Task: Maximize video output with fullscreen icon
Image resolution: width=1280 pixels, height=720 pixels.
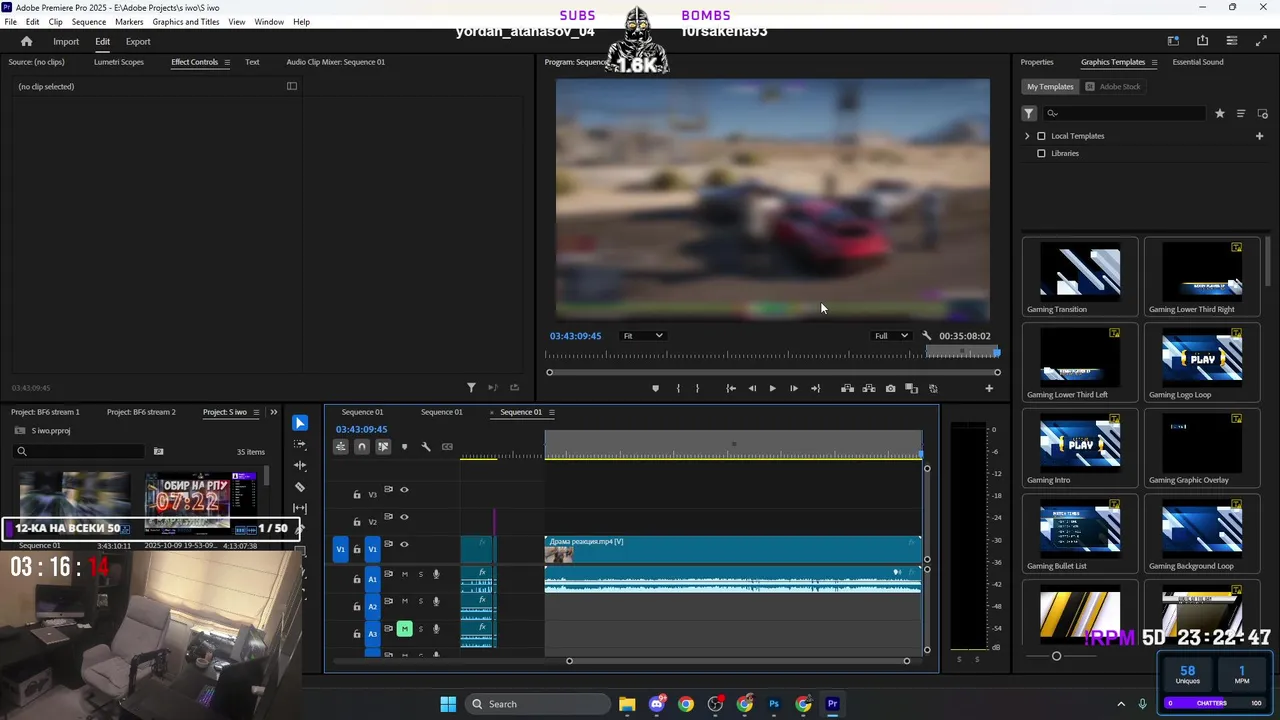Action: [x=1260, y=41]
